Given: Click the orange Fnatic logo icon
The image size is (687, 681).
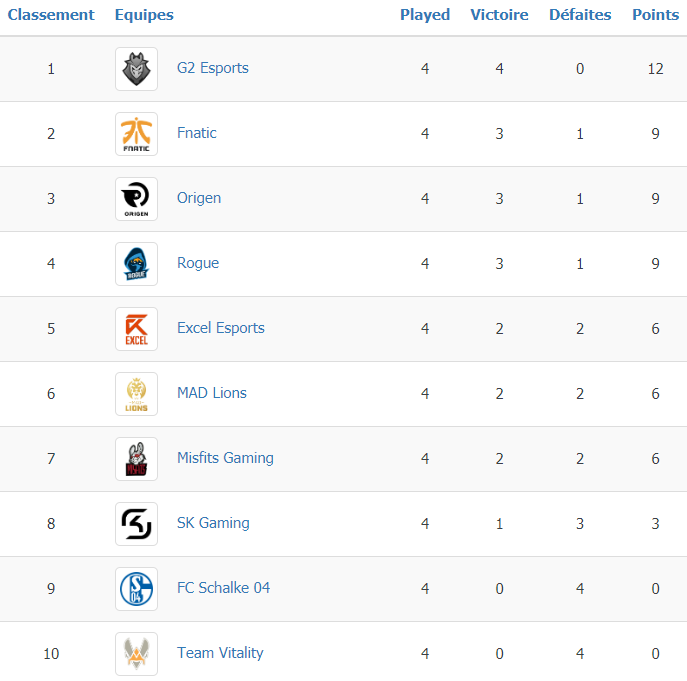Looking at the screenshot, I should click(136, 134).
